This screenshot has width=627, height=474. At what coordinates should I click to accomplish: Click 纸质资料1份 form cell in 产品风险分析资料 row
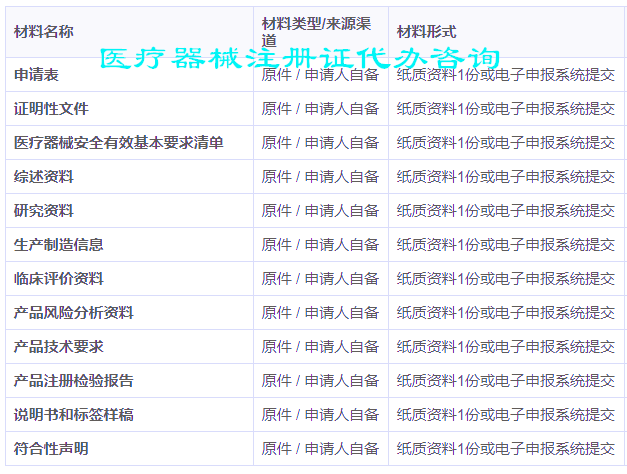pos(505,312)
